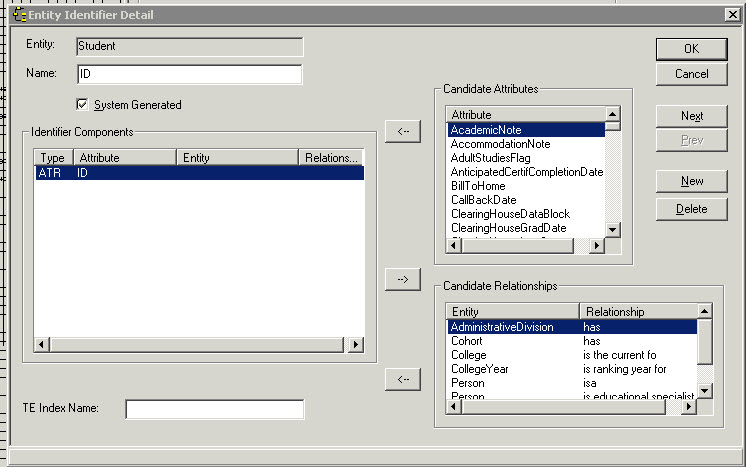The image size is (746, 467).
Task: Toggle the System Generated checkbox
Action: [x=83, y=105]
